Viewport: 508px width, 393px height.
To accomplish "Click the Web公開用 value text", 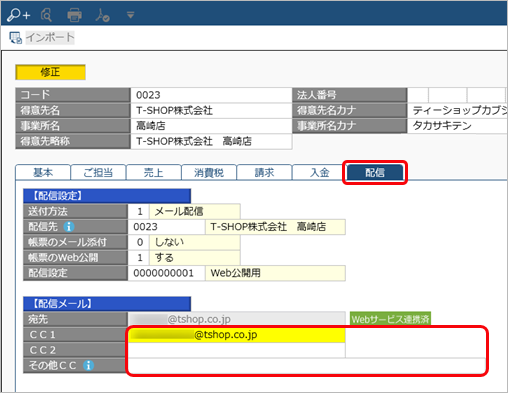I will pos(235,273).
